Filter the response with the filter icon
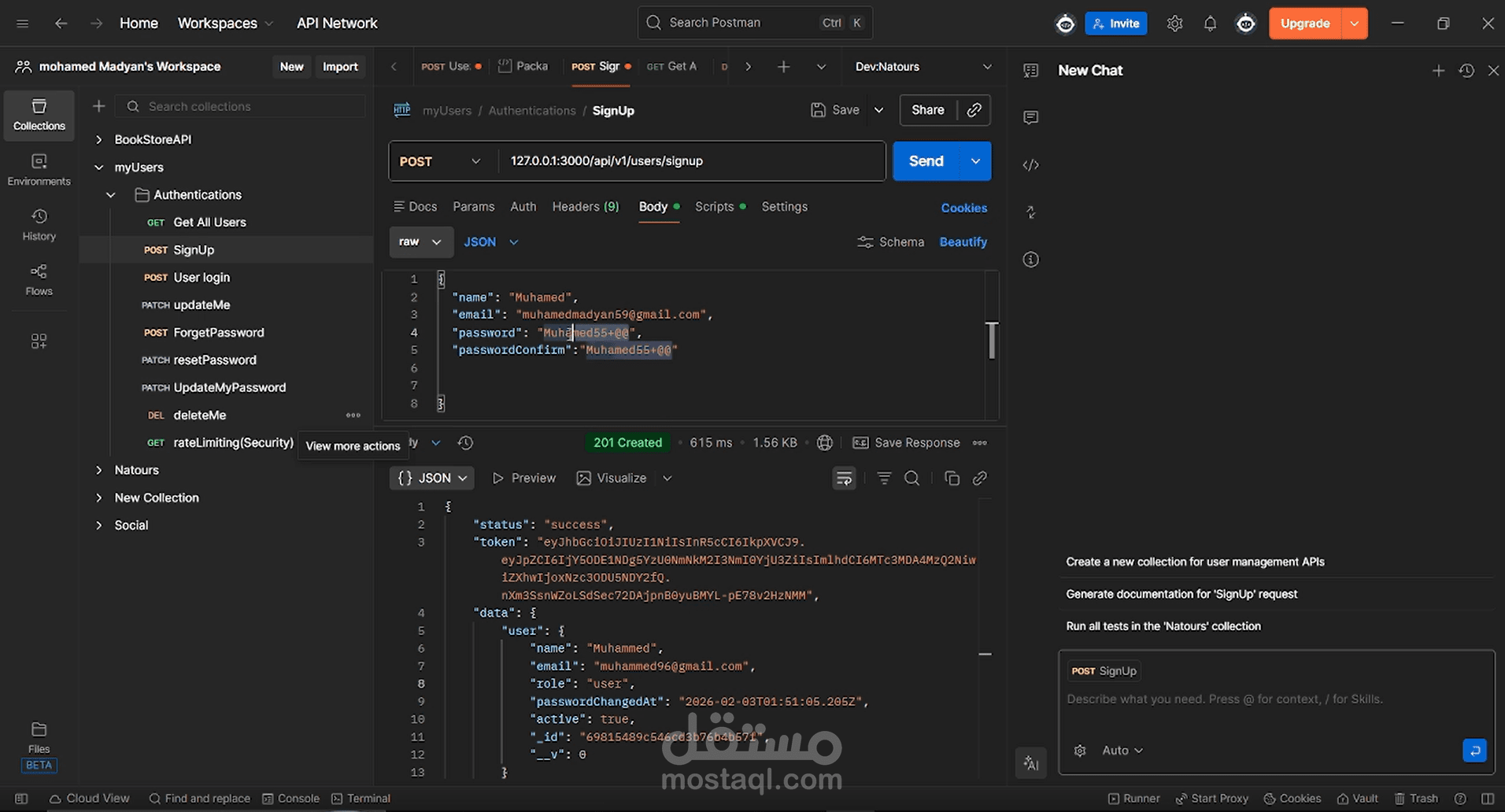1505x812 pixels. [x=884, y=478]
